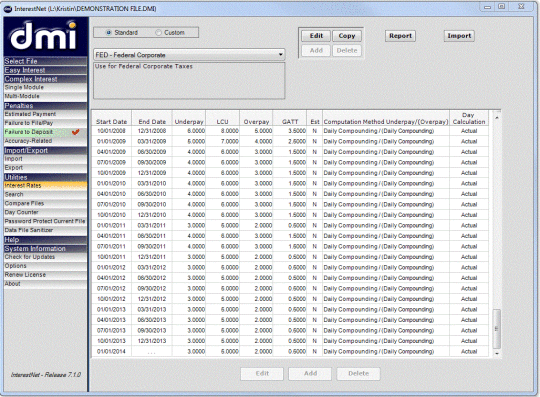Image resolution: width=540 pixels, height=397 pixels.
Task: Click the disabled top Add button
Action: pos(316,51)
